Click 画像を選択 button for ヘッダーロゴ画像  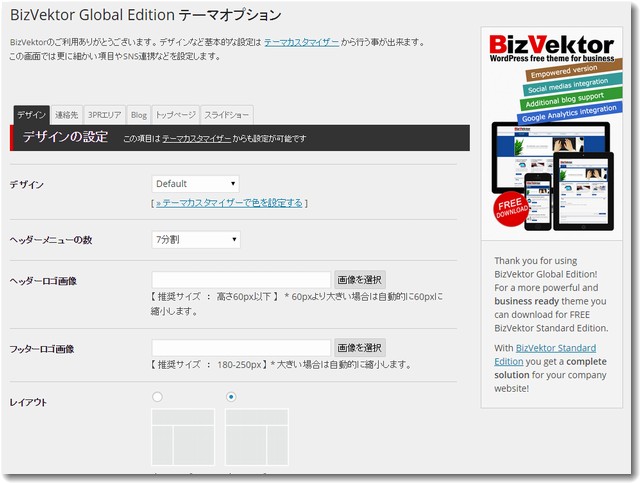[360, 280]
